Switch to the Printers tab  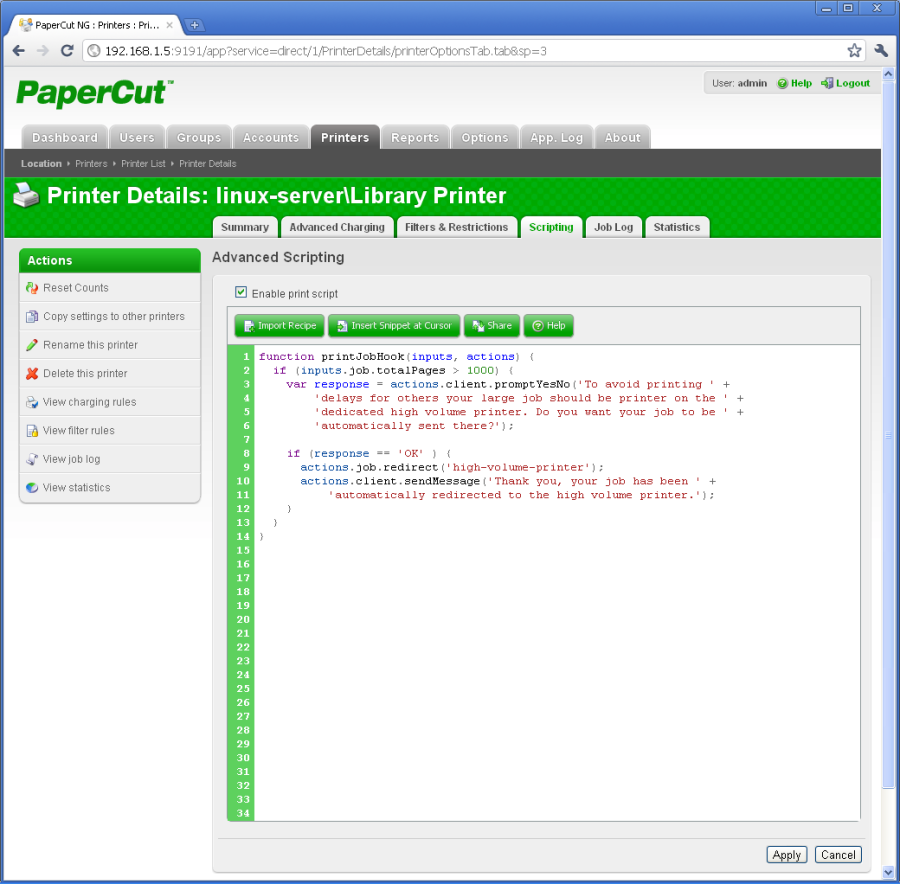tap(344, 136)
